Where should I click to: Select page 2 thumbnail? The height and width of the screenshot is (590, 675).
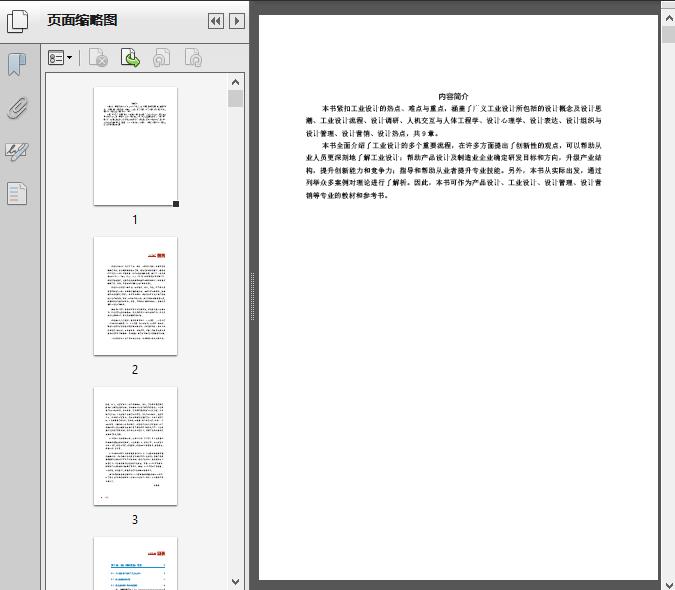click(x=135, y=296)
